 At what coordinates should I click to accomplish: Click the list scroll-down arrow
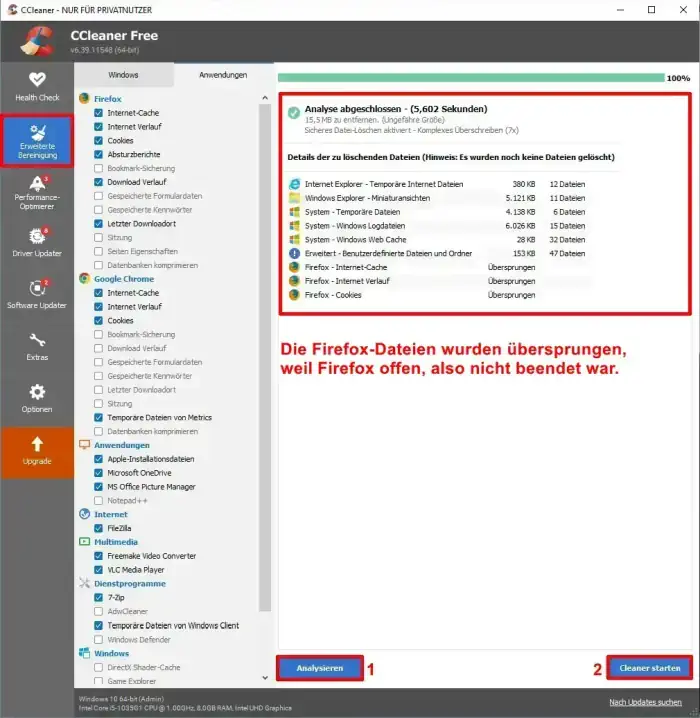point(265,678)
